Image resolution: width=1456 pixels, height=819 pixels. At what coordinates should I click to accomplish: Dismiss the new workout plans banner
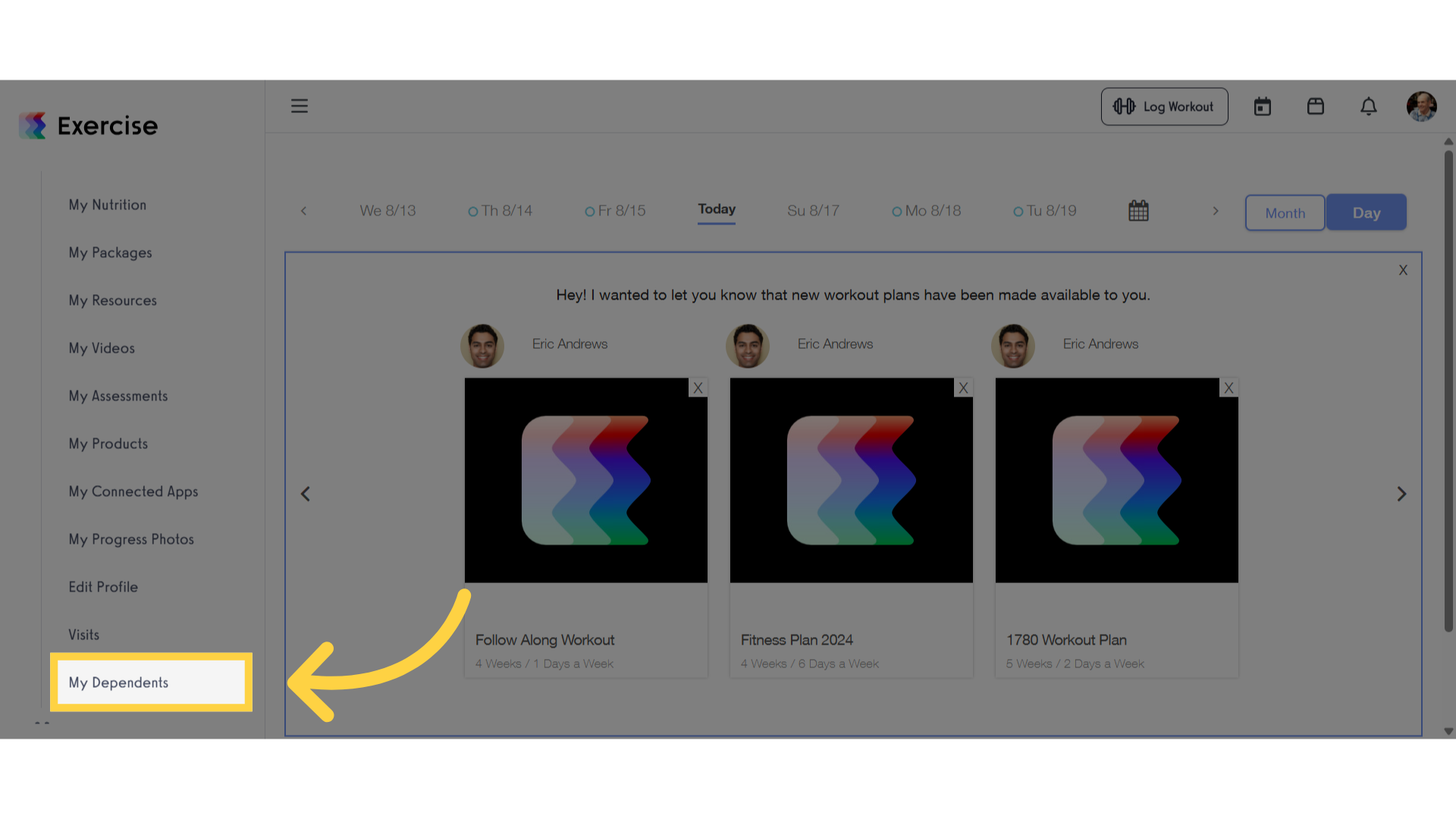(1403, 270)
